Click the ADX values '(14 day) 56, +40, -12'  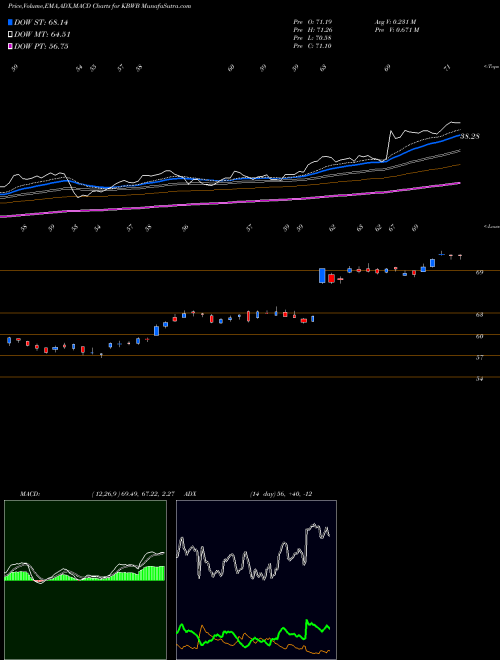(x=281, y=494)
